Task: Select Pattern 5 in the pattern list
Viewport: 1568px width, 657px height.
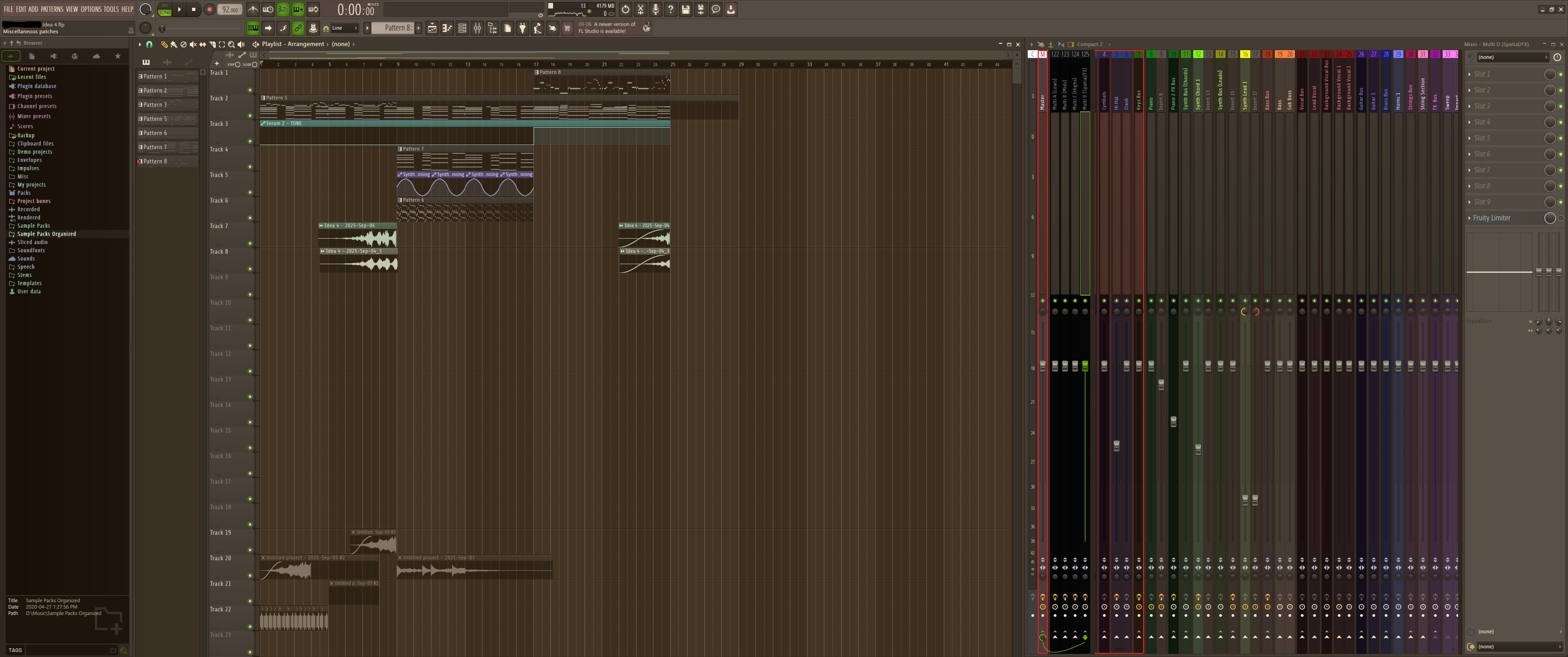Action: point(155,119)
